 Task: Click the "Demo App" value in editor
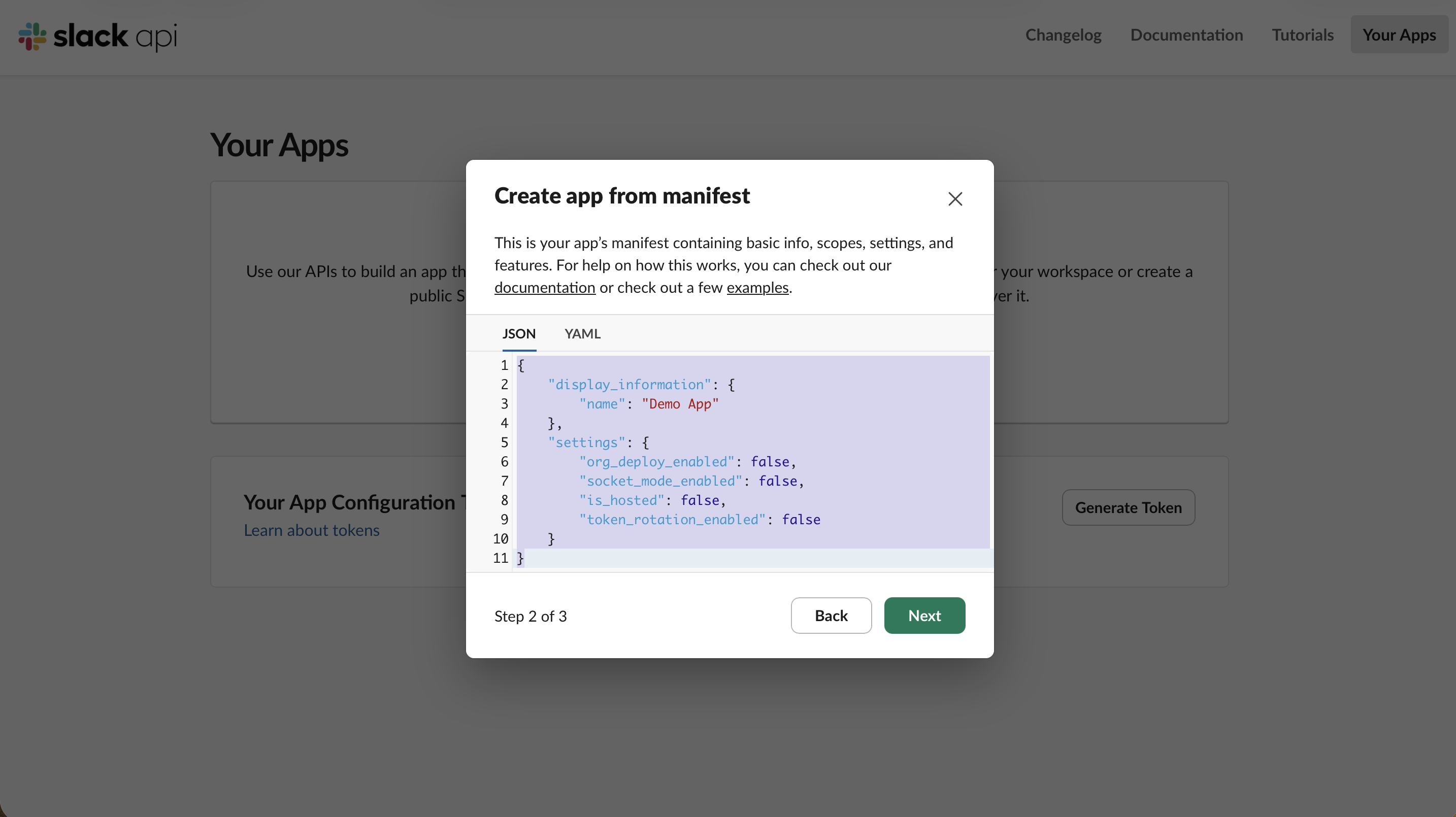pos(680,404)
